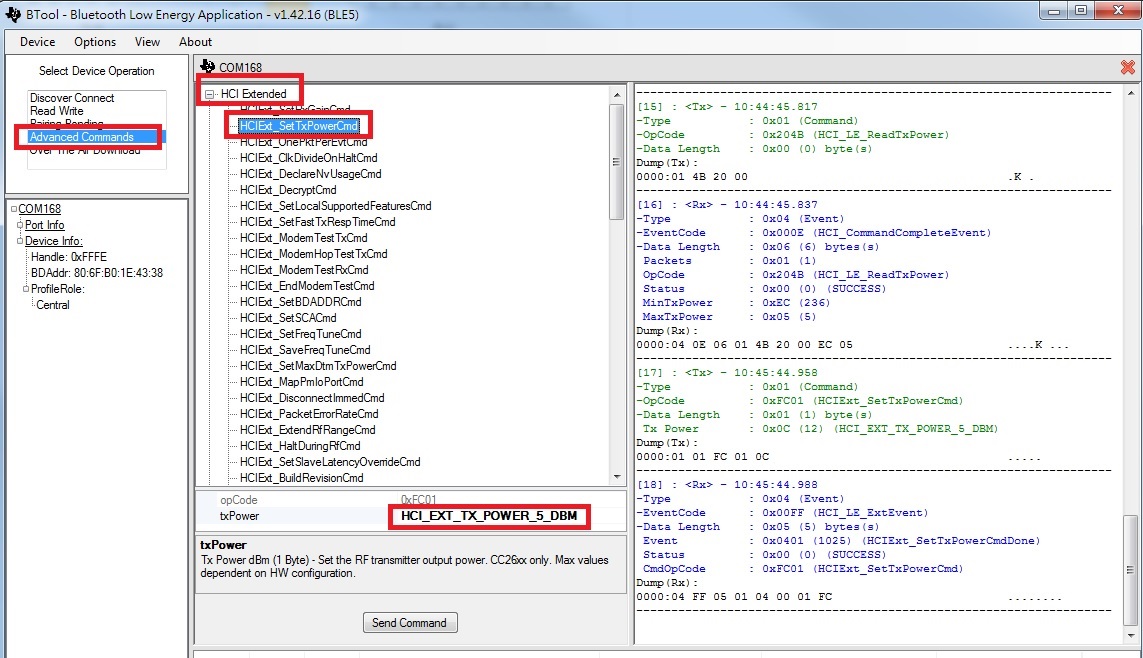Click the TI icon beside COM168 tab title
Screen dimensions: 1143x658
point(208,66)
